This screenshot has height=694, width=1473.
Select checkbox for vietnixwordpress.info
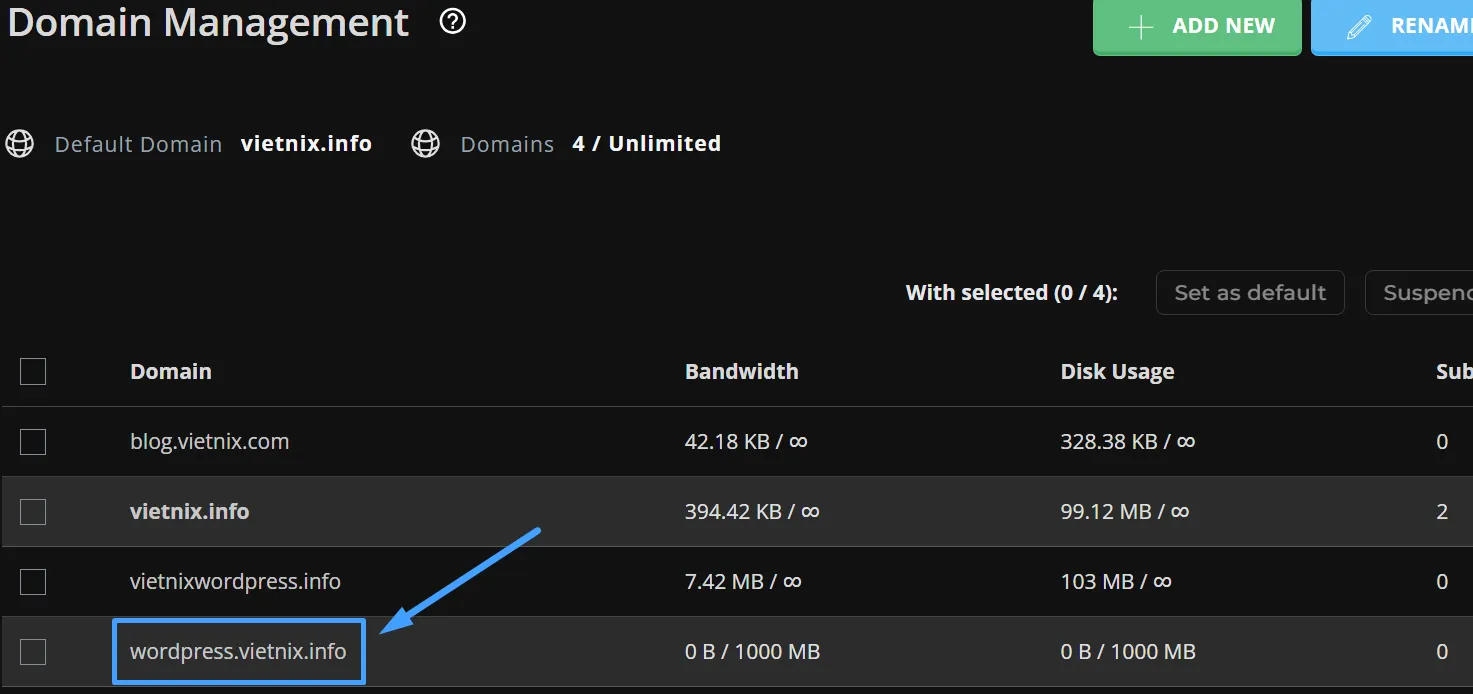click(x=33, y=582)
